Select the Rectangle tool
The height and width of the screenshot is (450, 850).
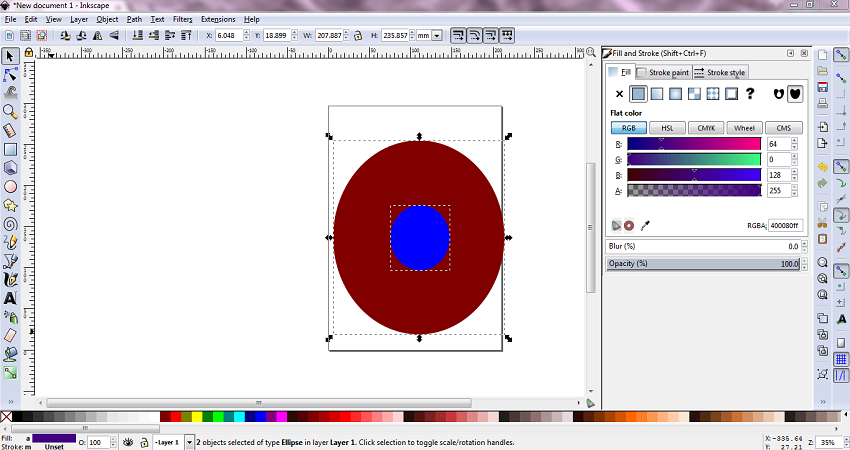[10, 149]
